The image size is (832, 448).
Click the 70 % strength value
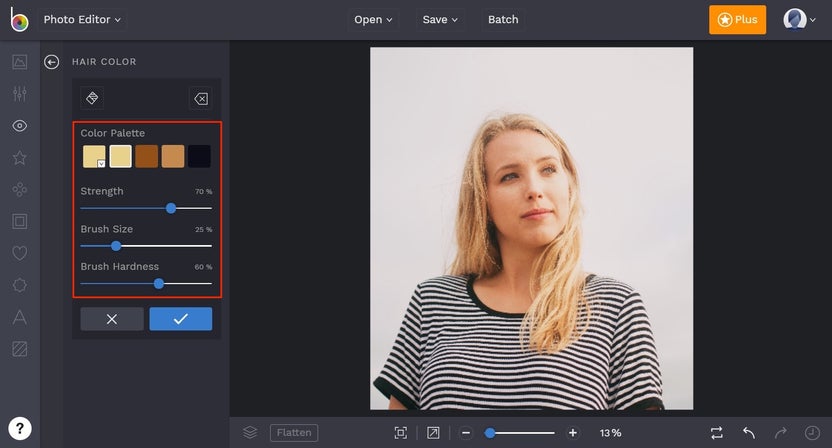pos(203,192)
